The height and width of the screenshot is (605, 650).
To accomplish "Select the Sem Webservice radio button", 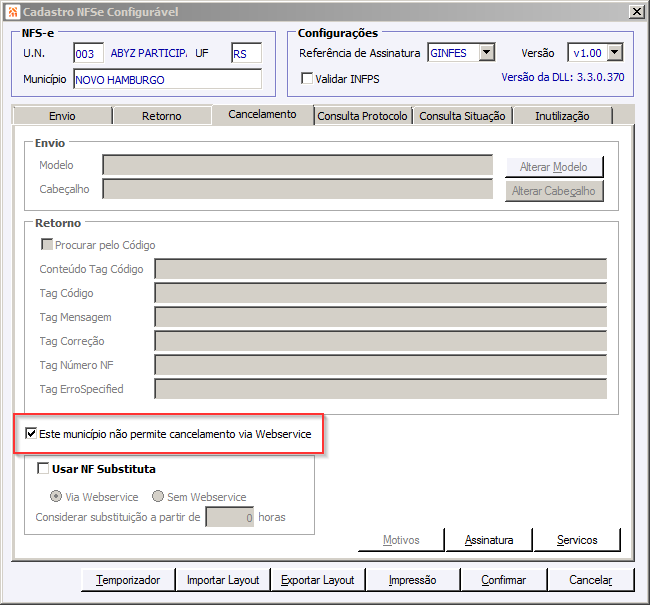I will pyautogui.click(x=158, y=496).
